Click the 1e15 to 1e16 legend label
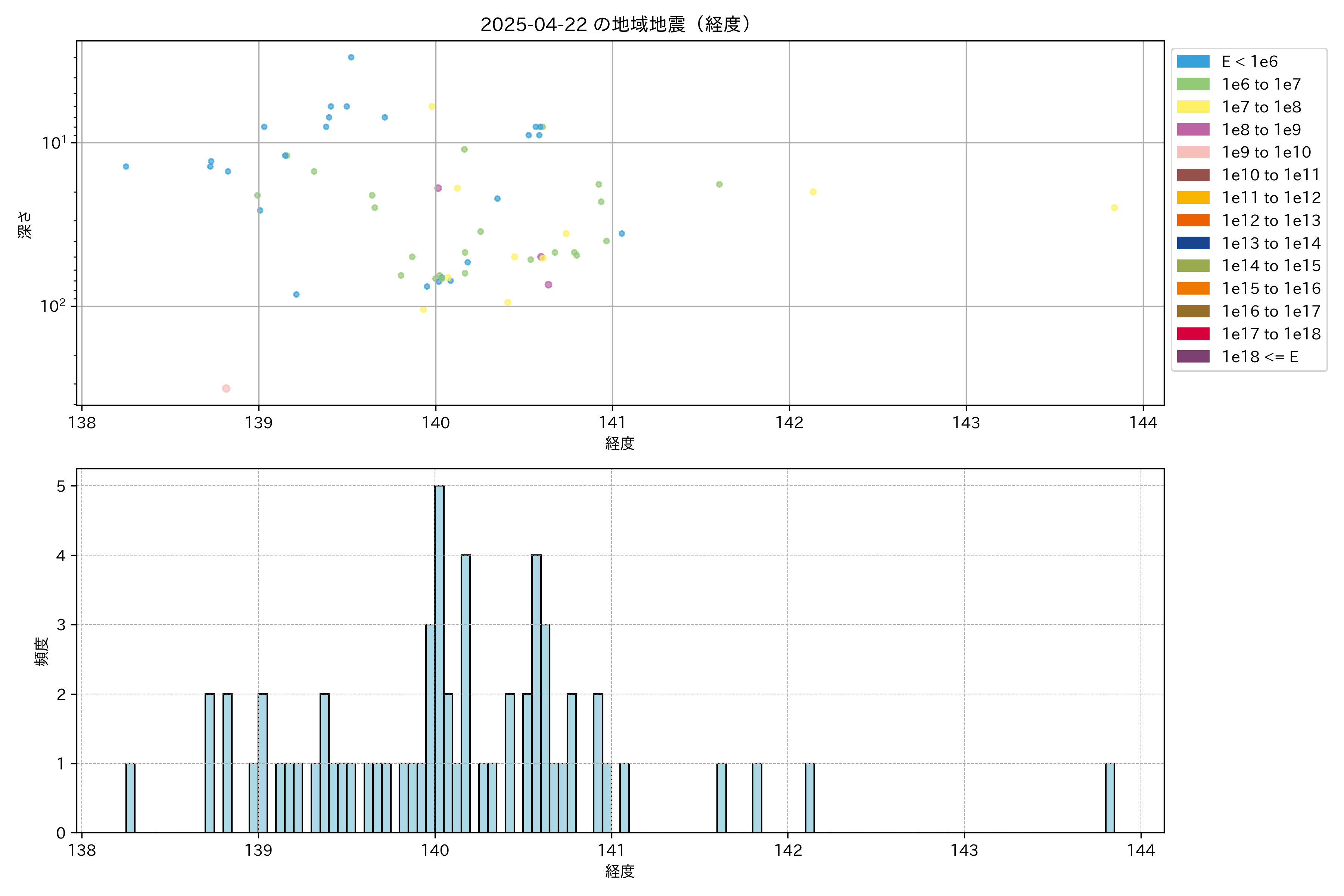Viewport: 1344px width, 896px height. (x=1271, y=289)
